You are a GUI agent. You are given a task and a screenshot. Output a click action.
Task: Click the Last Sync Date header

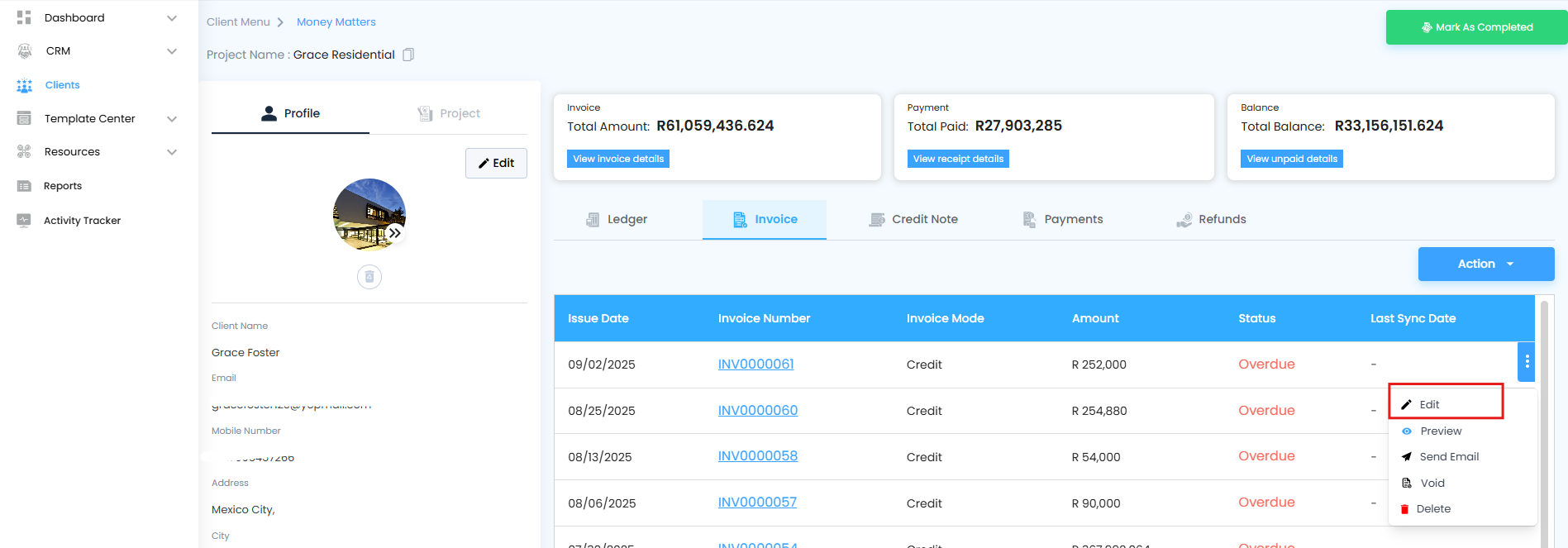1413,318
